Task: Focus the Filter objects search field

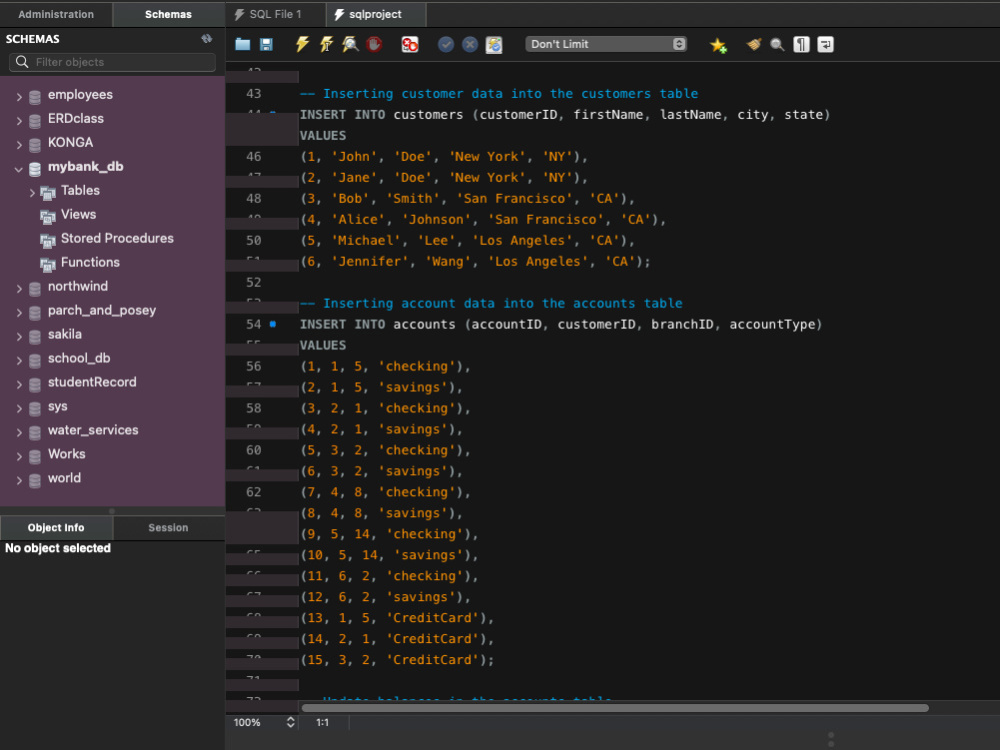Action: pyautogui.click(x=112, y=62)
